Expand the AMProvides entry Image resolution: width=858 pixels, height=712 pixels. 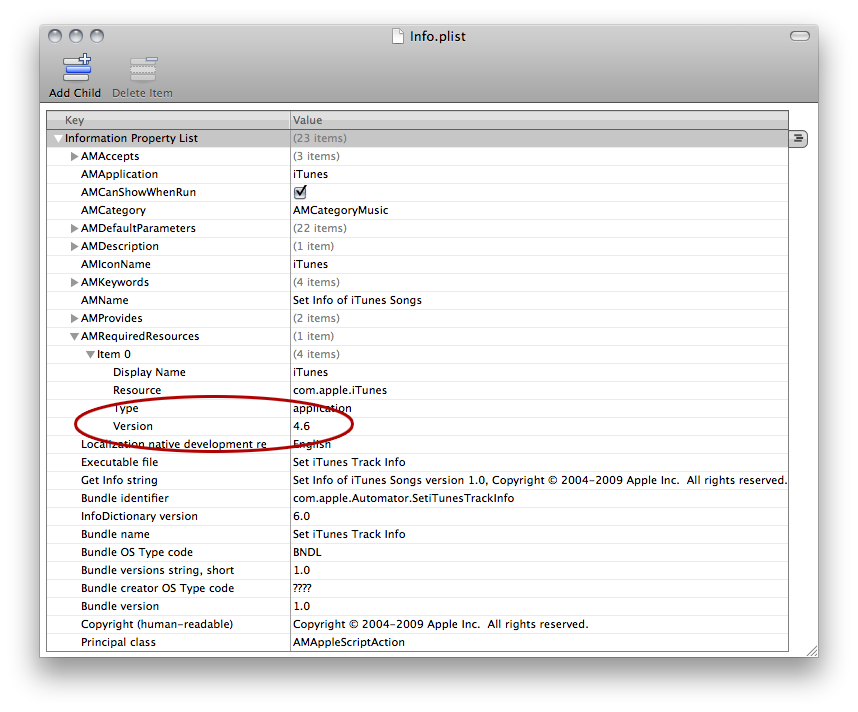74,319
